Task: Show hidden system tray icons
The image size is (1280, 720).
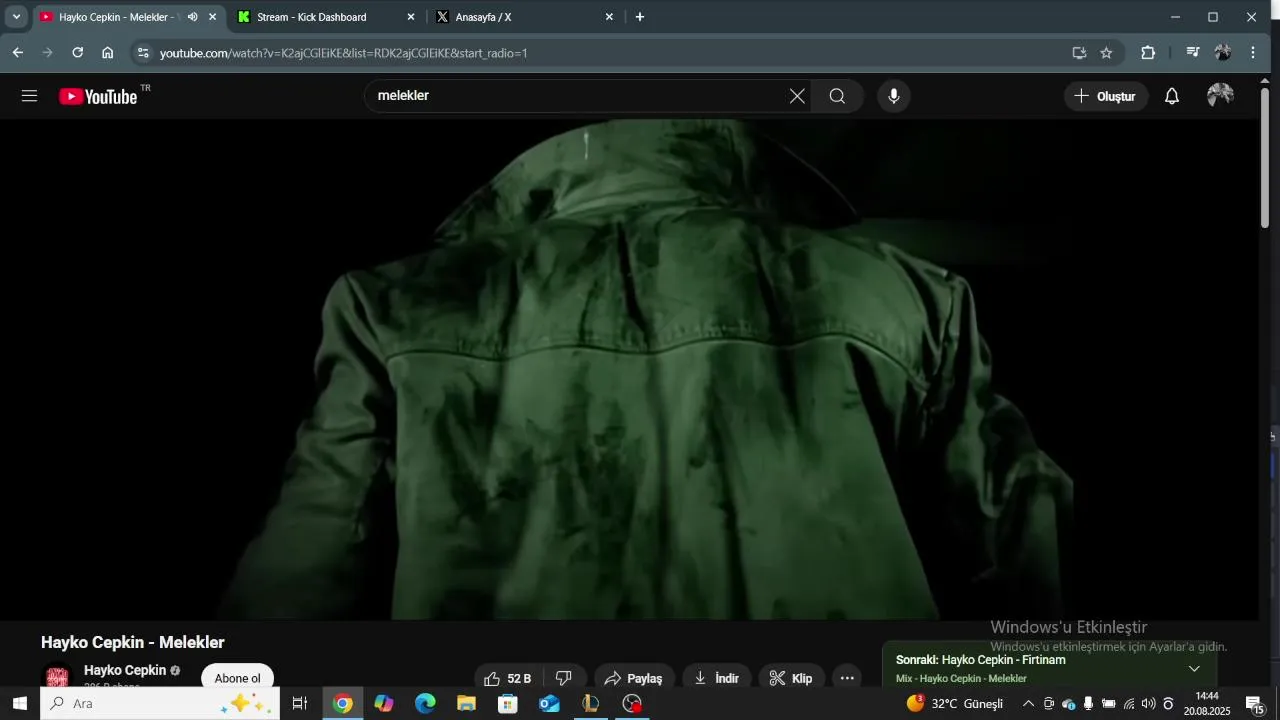Action: click(1028, 704)
